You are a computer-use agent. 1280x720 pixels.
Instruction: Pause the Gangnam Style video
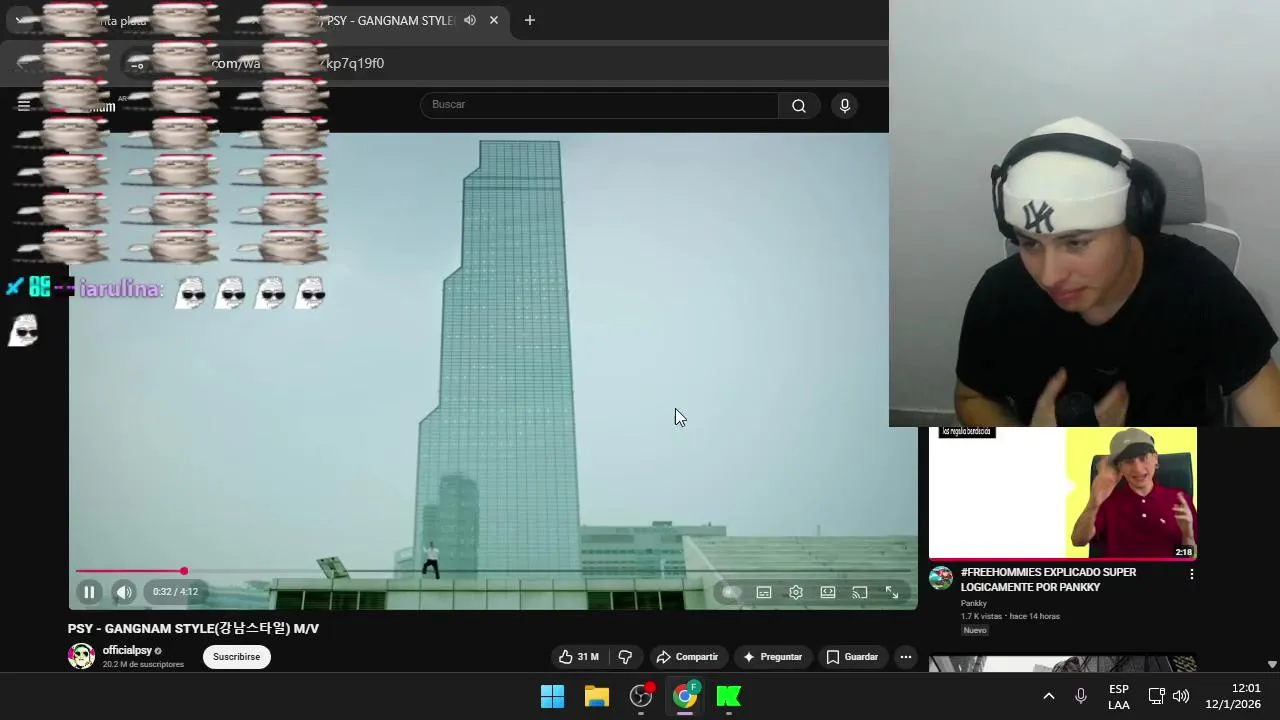(x=89, y=592)
